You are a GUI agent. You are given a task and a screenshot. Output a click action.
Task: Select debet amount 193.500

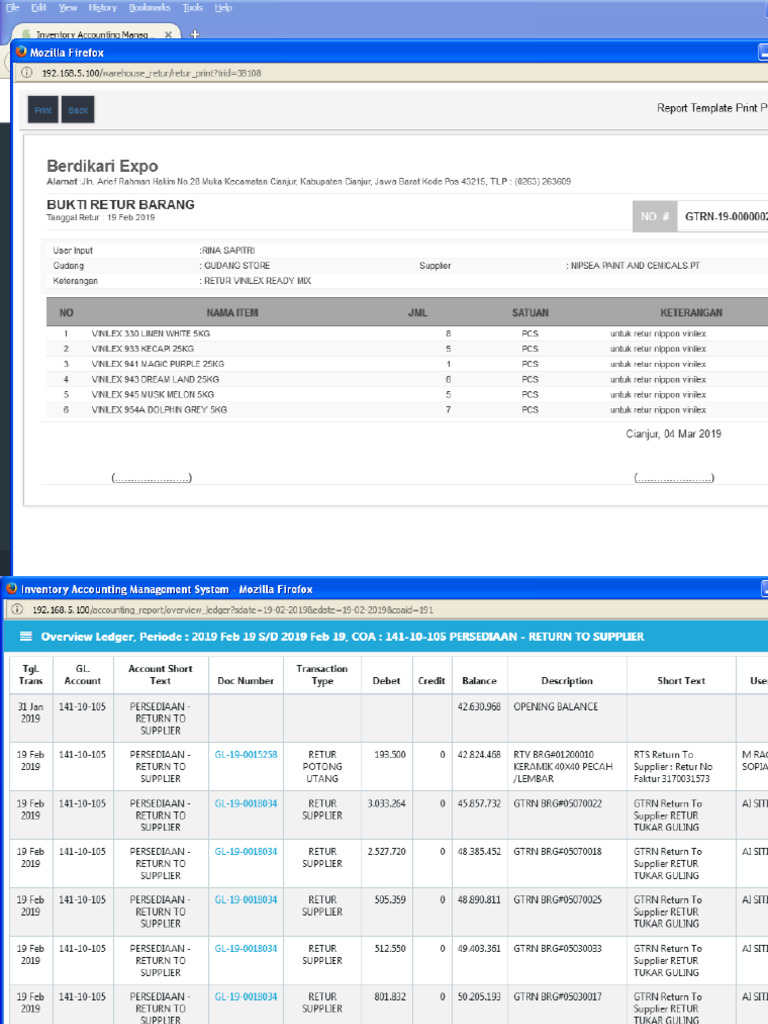coord(390,754)
